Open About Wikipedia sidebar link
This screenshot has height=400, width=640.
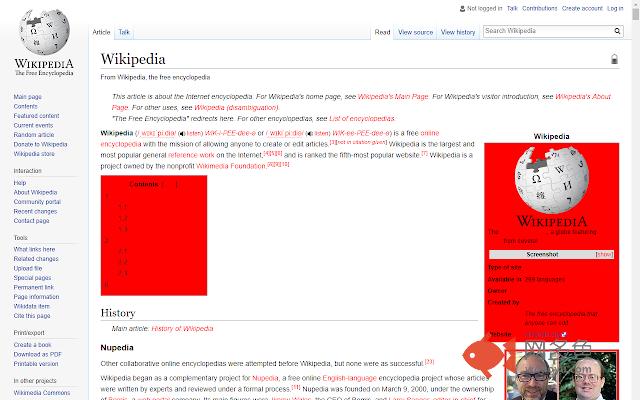(x=35, y=192)
